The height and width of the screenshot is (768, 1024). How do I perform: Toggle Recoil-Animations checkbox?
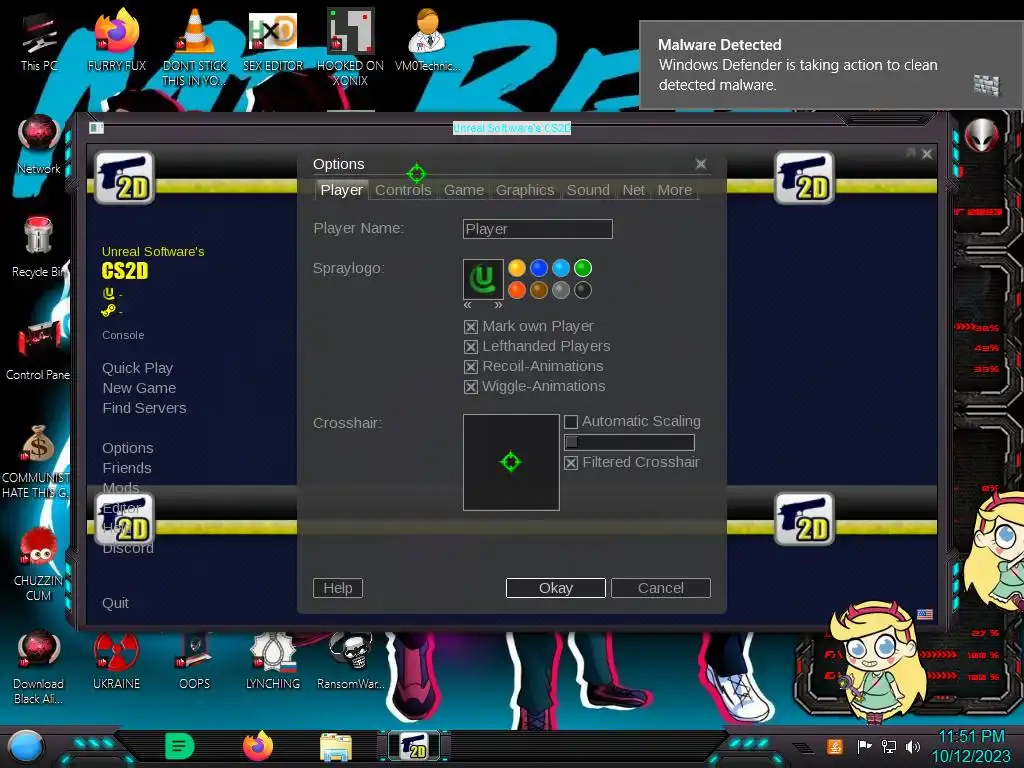(x=471, y=367)
